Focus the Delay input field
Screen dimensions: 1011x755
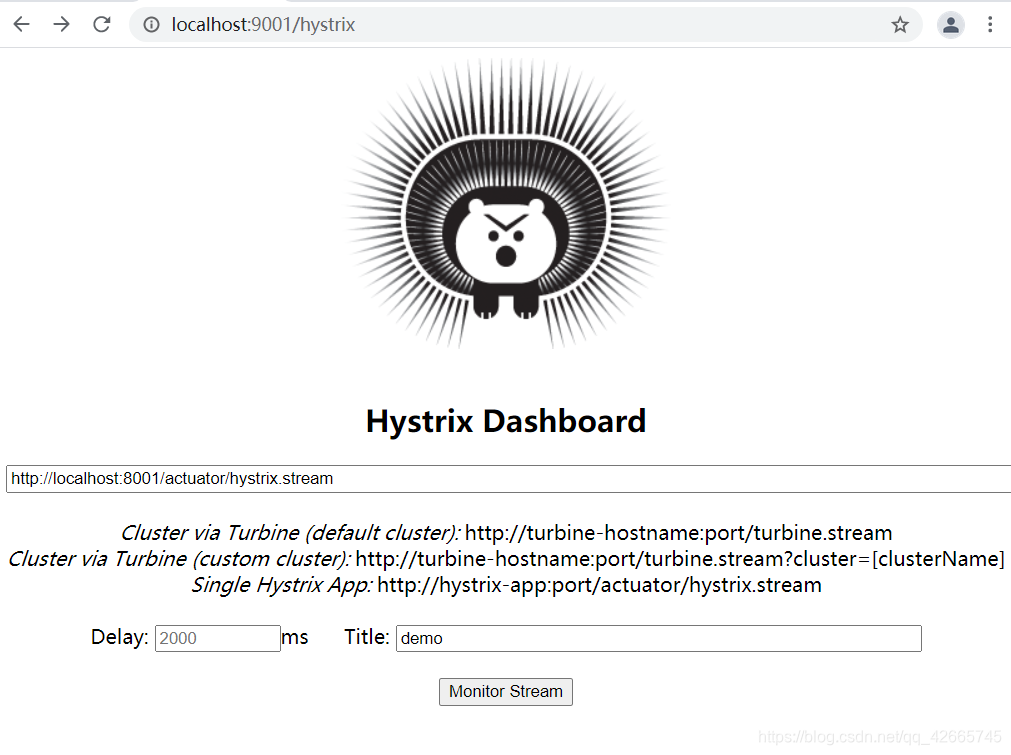(218, 638)
